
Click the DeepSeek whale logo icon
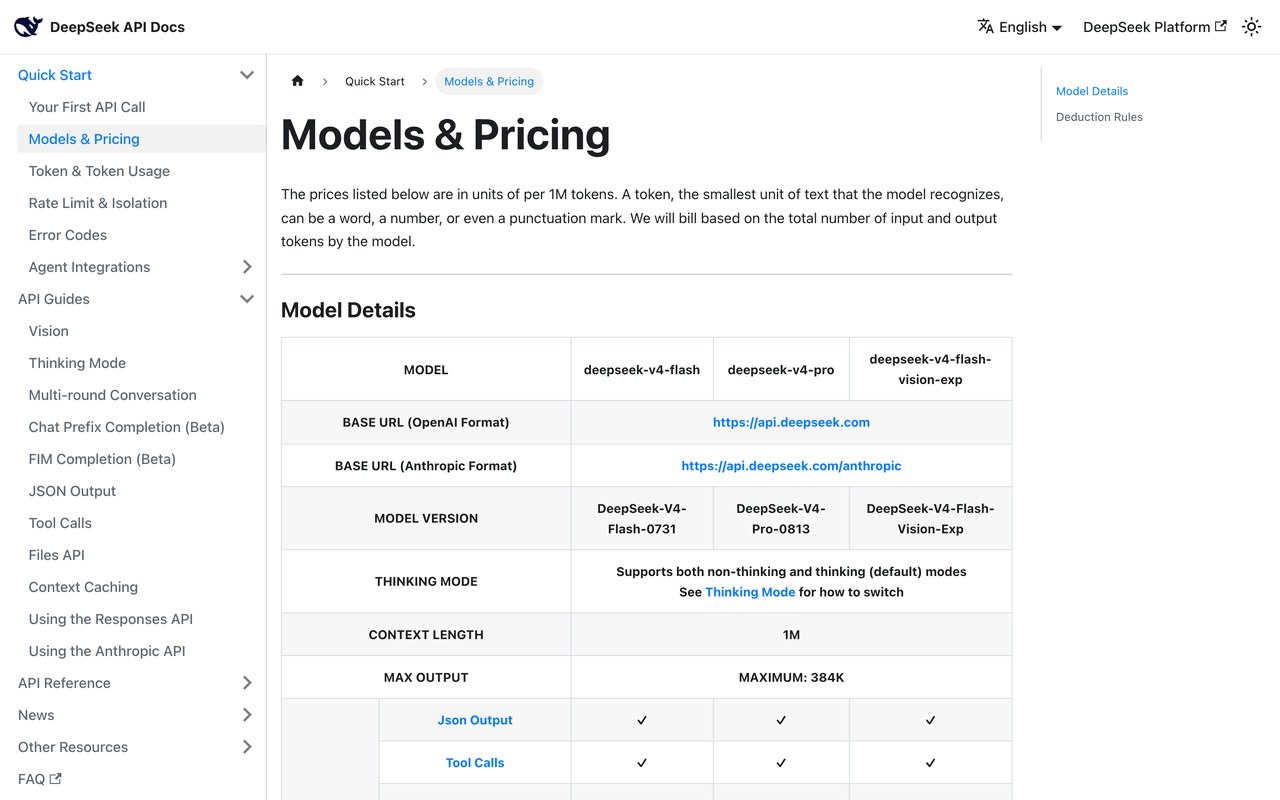coord(28,27)
